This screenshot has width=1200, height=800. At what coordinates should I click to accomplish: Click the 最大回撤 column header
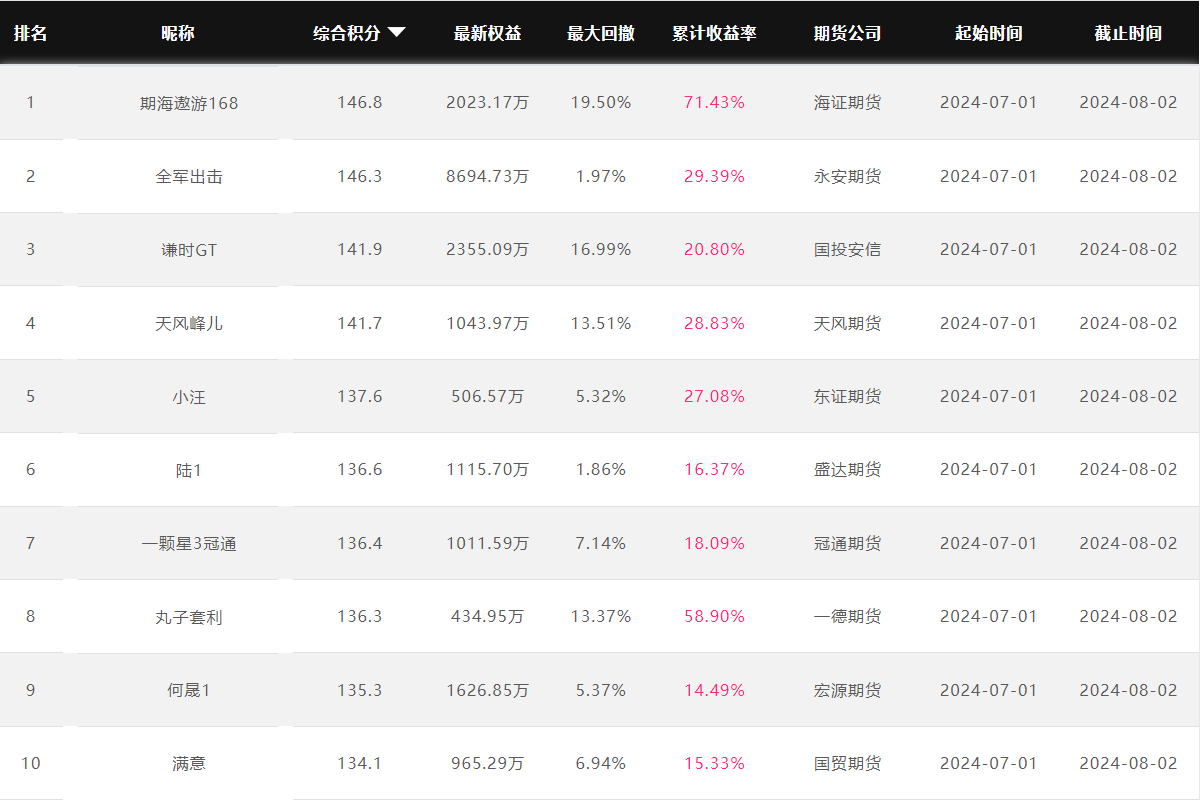click(601, 33)
